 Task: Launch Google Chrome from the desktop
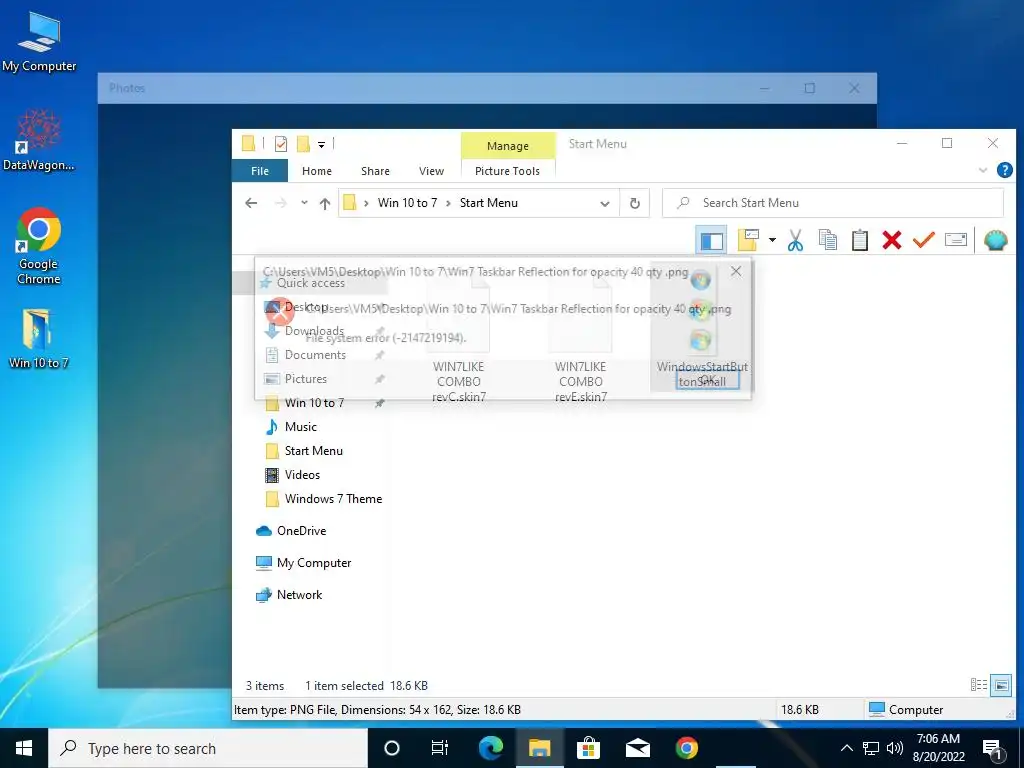pyautogui.click(x=39, y=246)
